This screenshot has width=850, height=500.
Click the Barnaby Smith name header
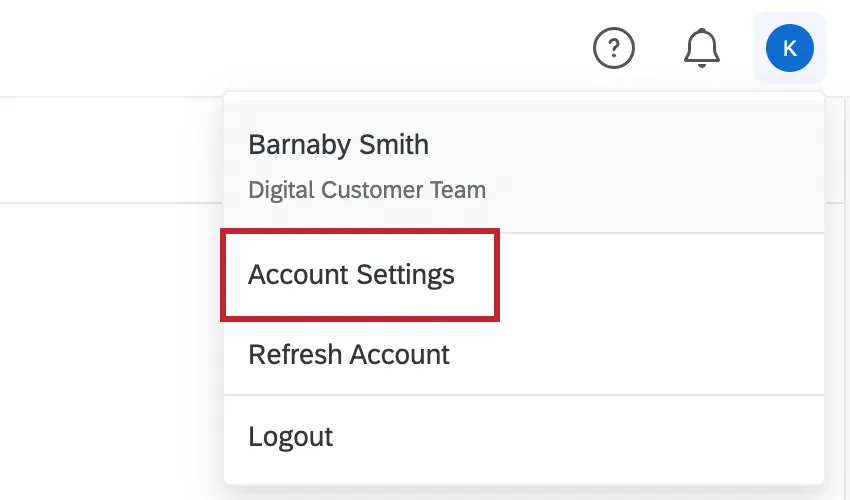click(338, 145)
